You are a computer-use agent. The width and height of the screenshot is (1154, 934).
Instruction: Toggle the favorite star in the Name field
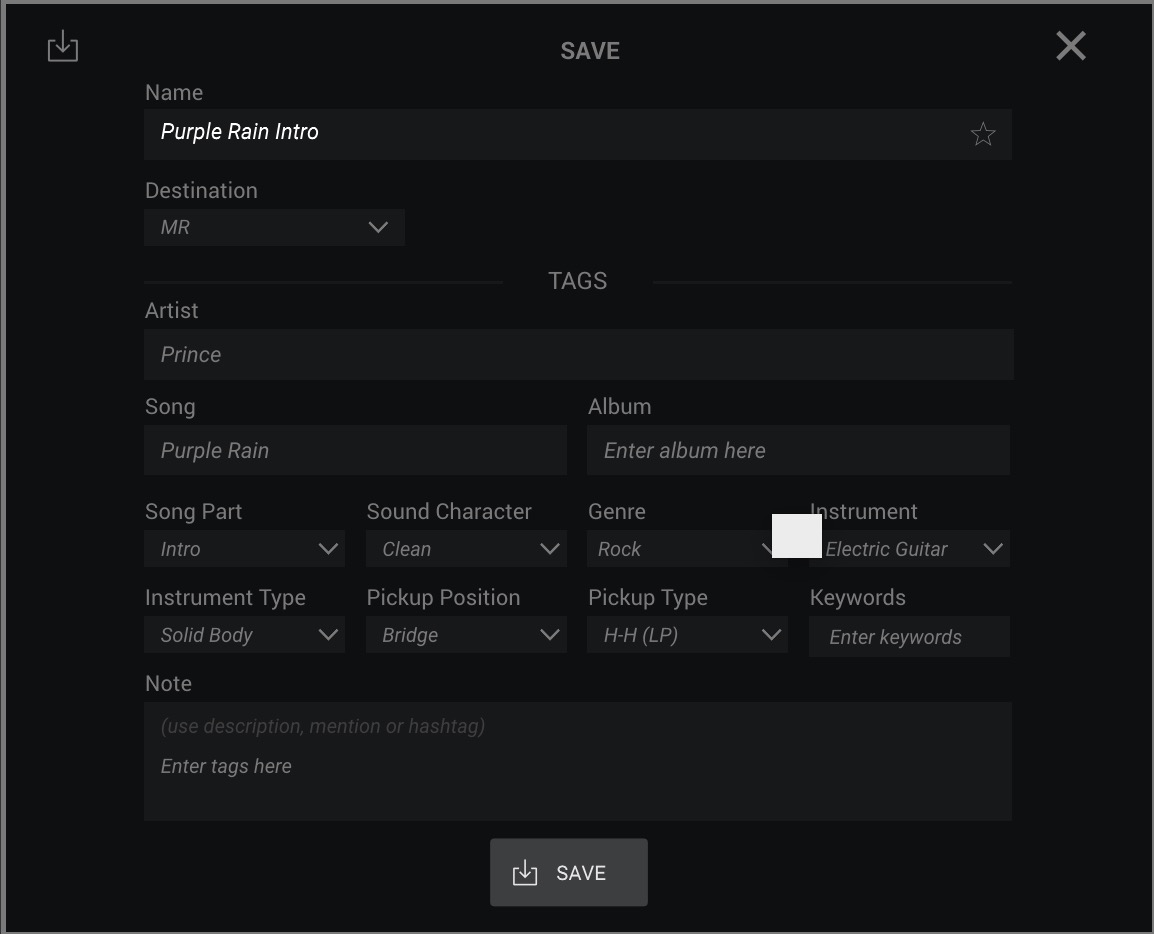tap(983, 134)
